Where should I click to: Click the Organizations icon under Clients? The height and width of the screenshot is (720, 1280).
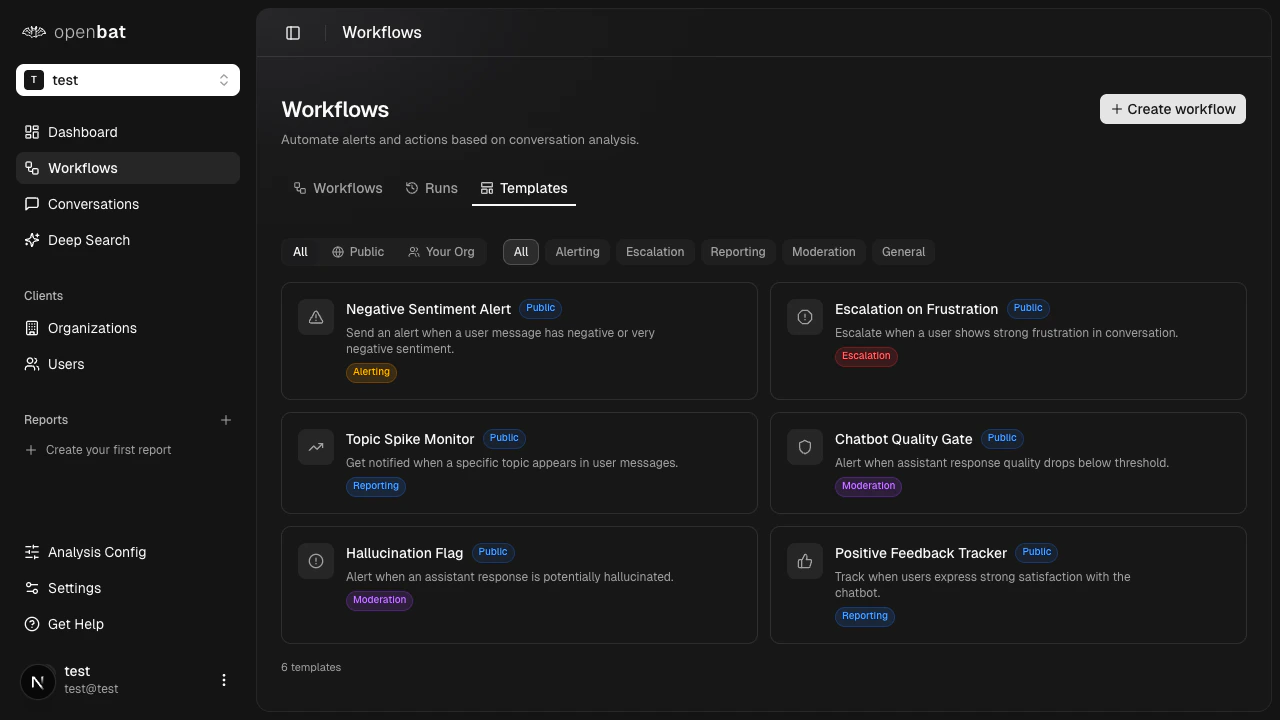pos(33,328)
